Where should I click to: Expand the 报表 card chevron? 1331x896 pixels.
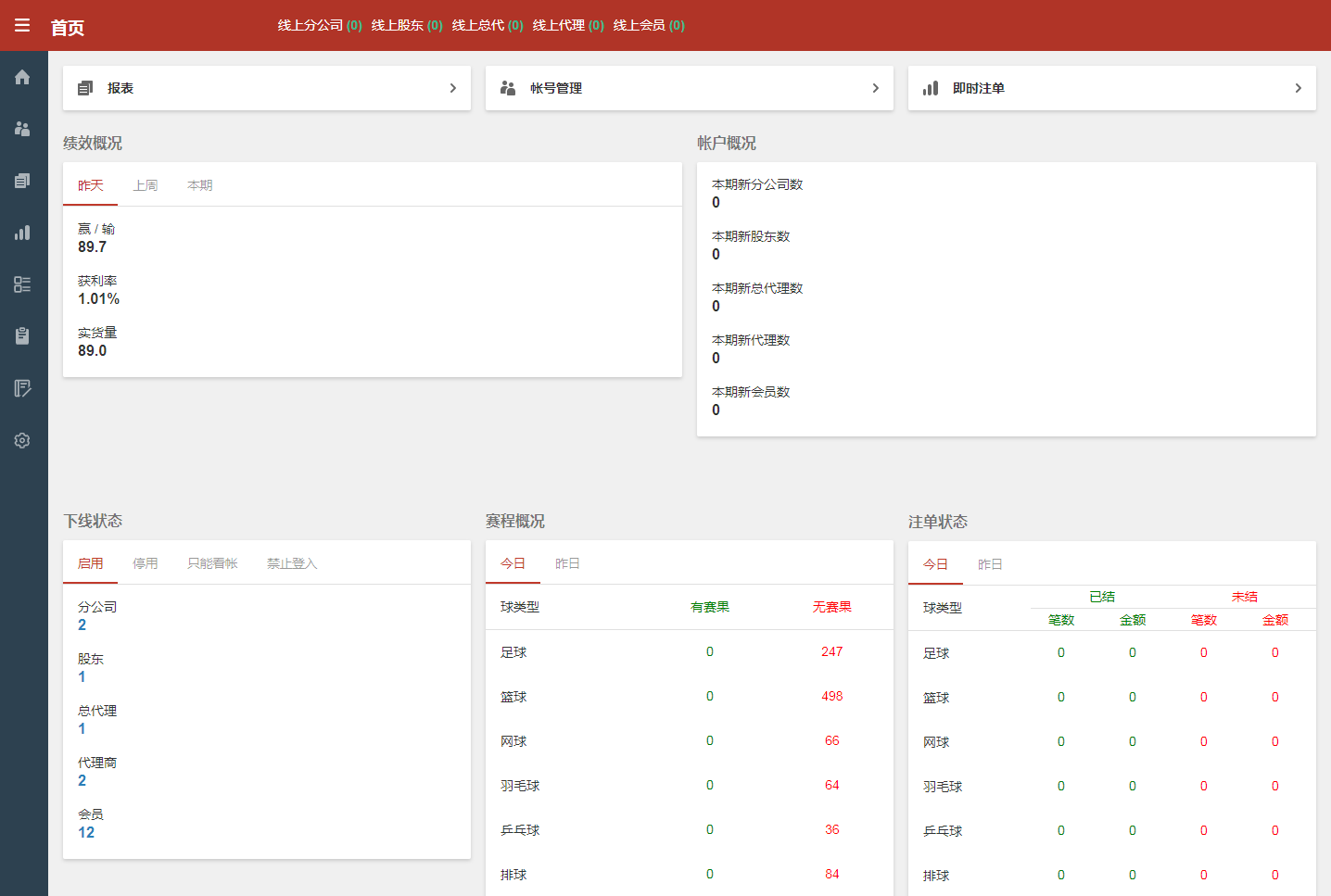[x=452, y=88]
